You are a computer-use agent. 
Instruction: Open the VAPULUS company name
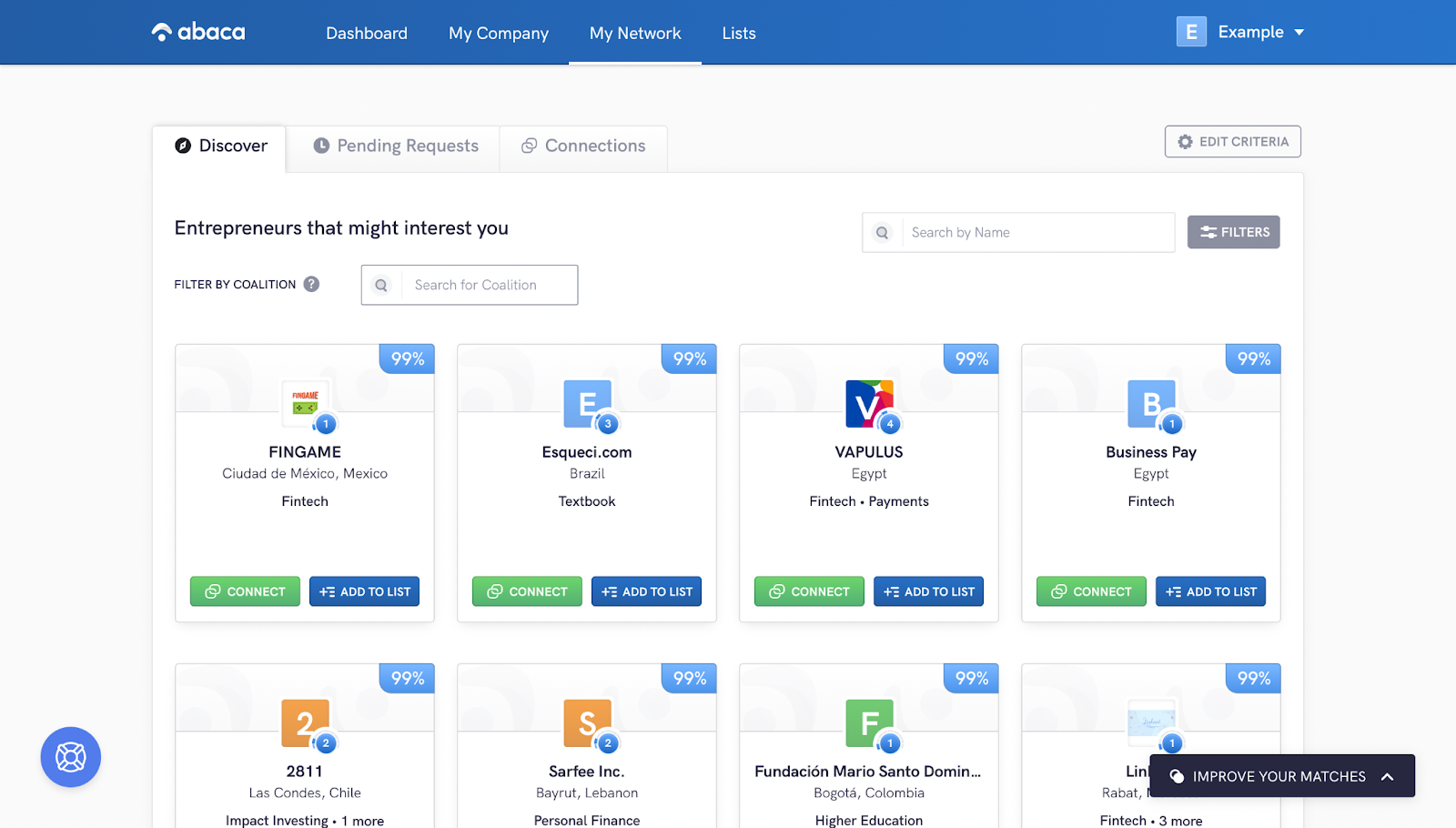tap(869, 452)
